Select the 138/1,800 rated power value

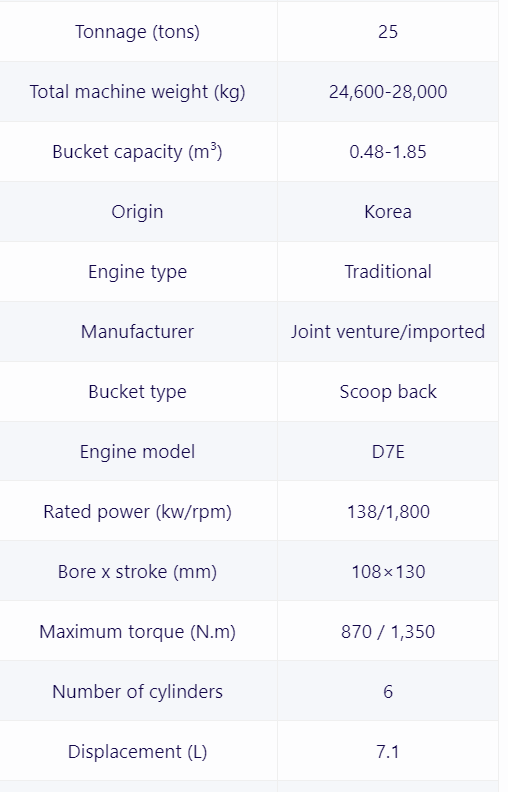click(x=388, y=512)
